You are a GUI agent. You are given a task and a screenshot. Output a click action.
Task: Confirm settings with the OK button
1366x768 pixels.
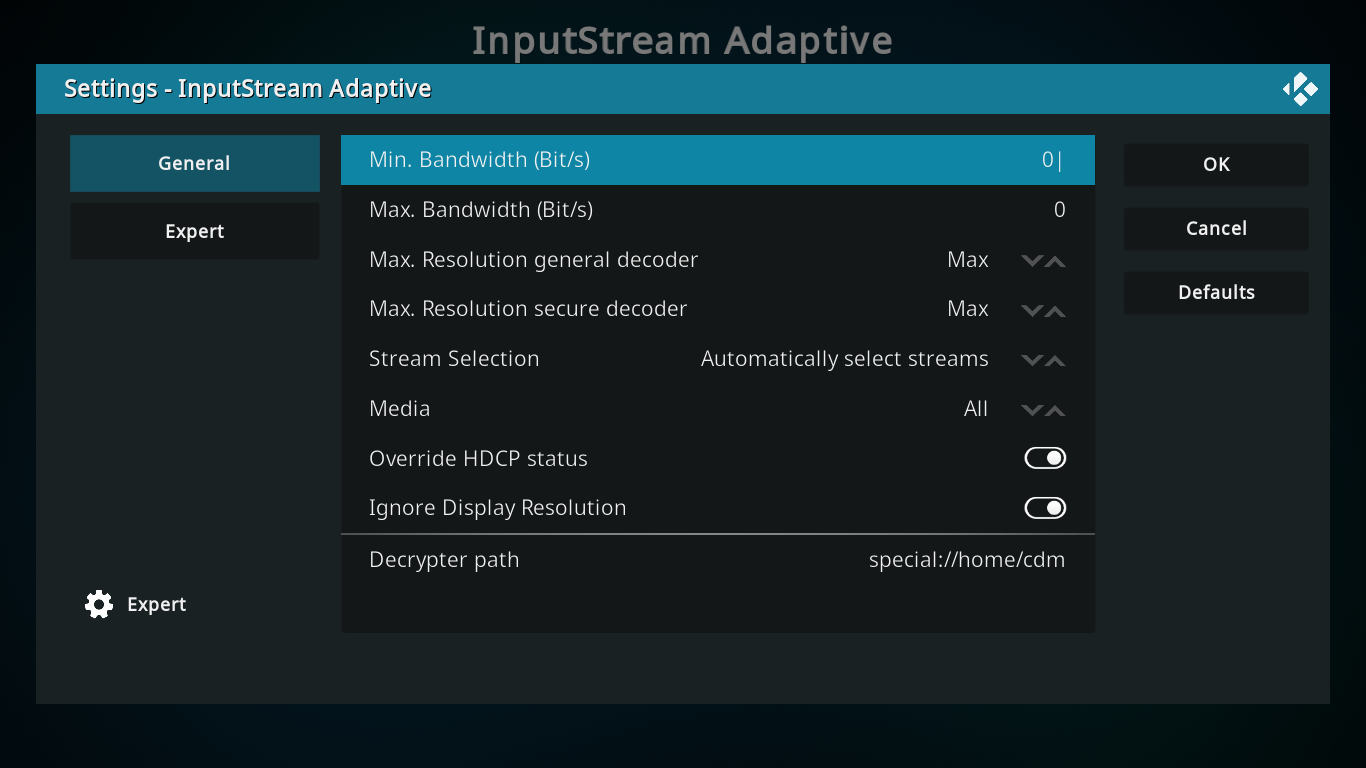[x=1216, y=165]
